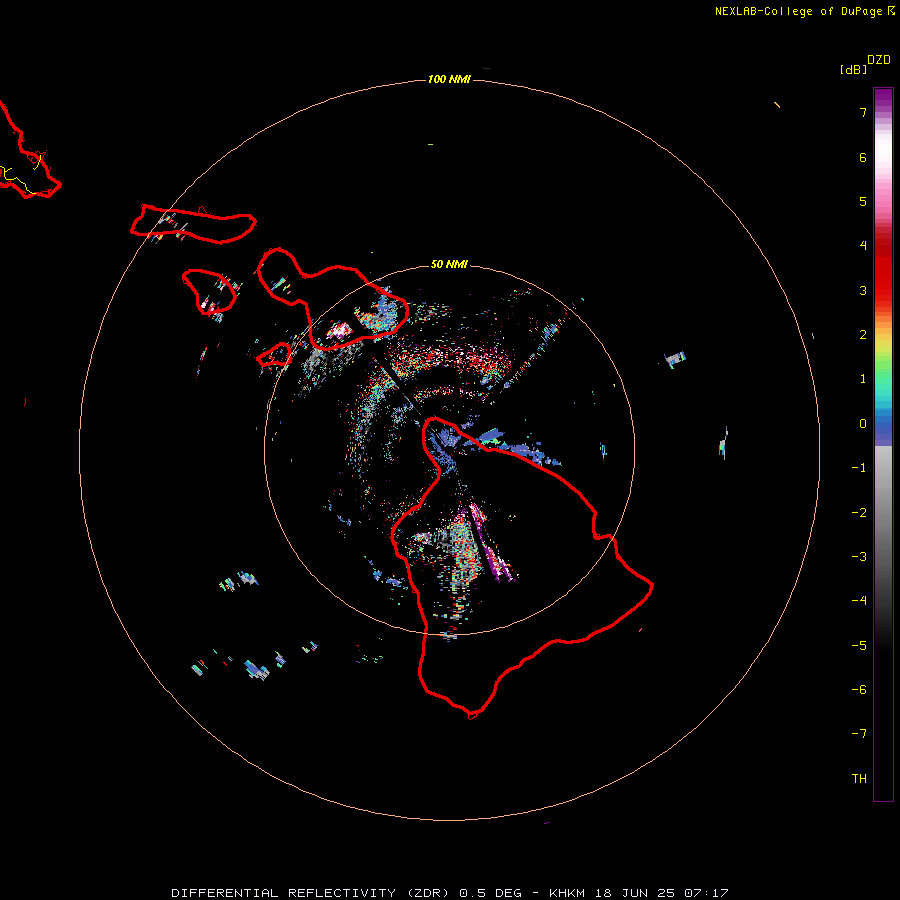Click the colorbar value 1 label

click(x=863, y=379)
